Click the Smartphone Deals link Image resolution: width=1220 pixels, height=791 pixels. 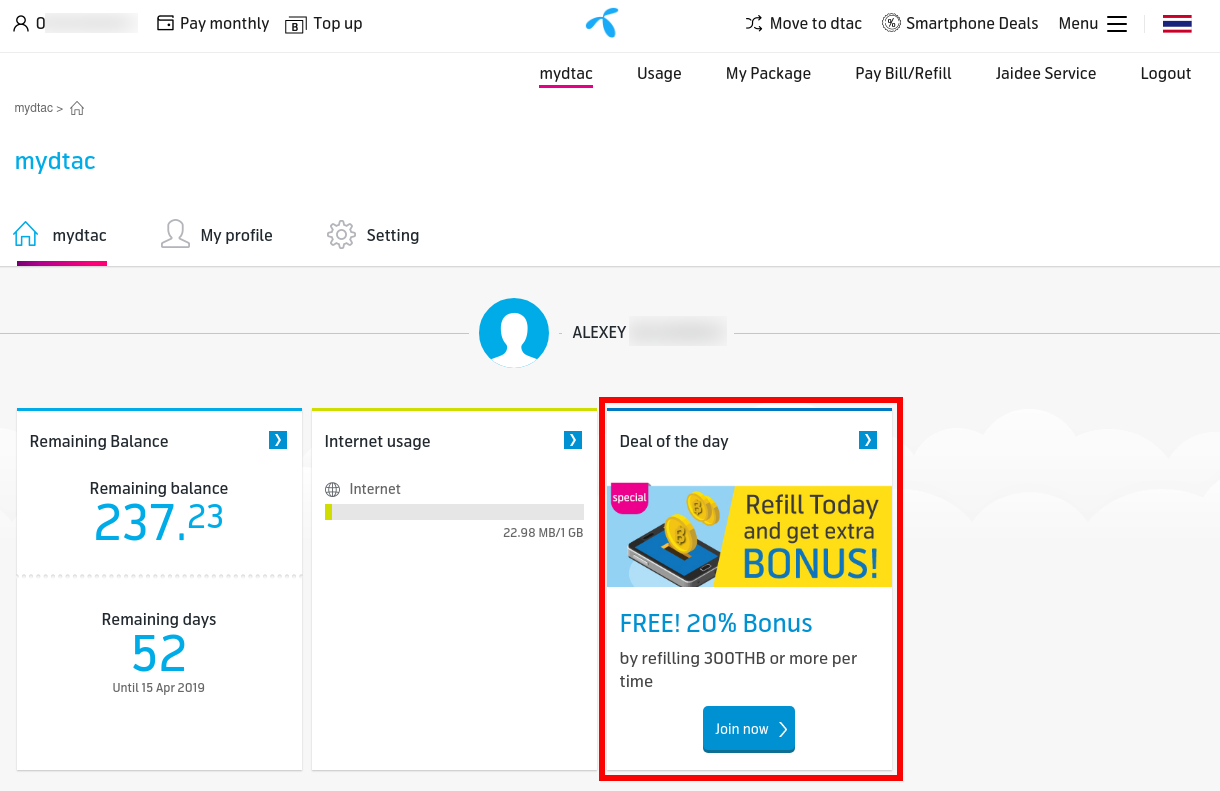click(972, 23)
